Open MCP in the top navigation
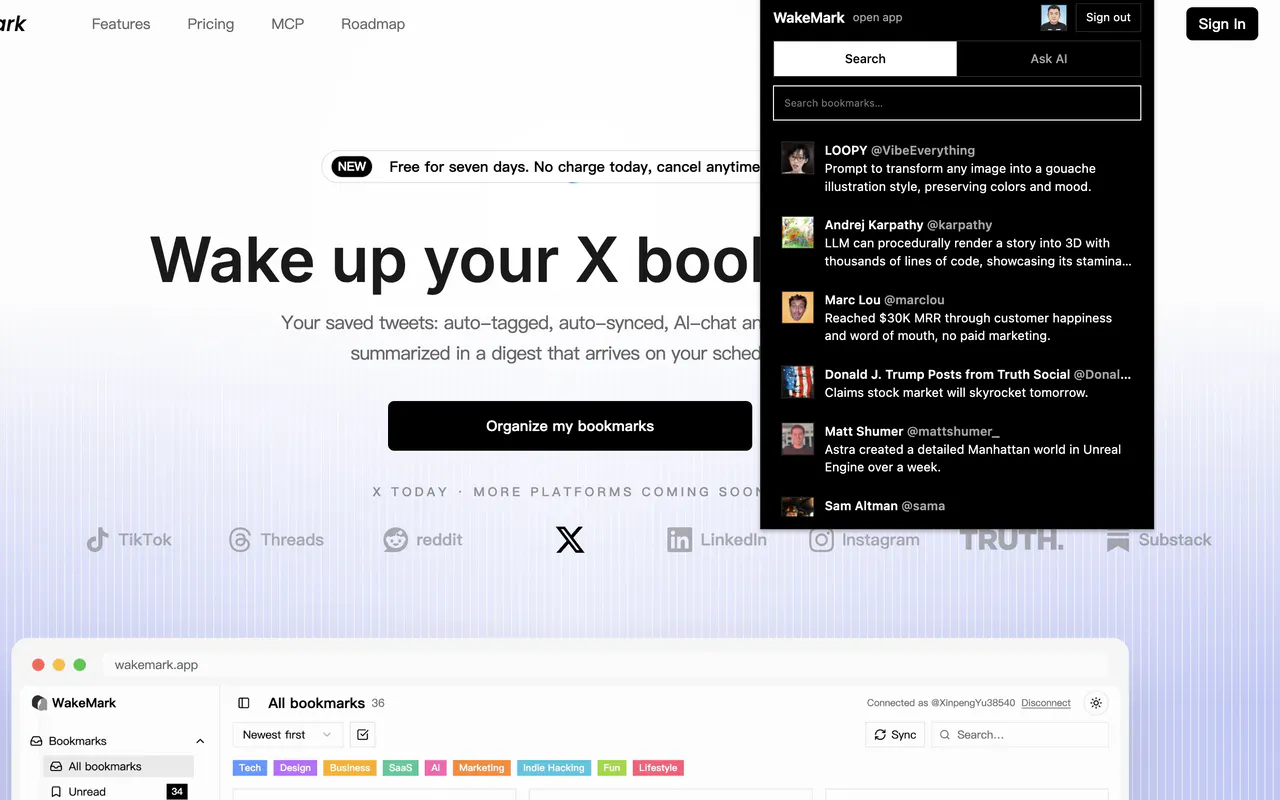The image size is (1280, 800). coord(288,24)
